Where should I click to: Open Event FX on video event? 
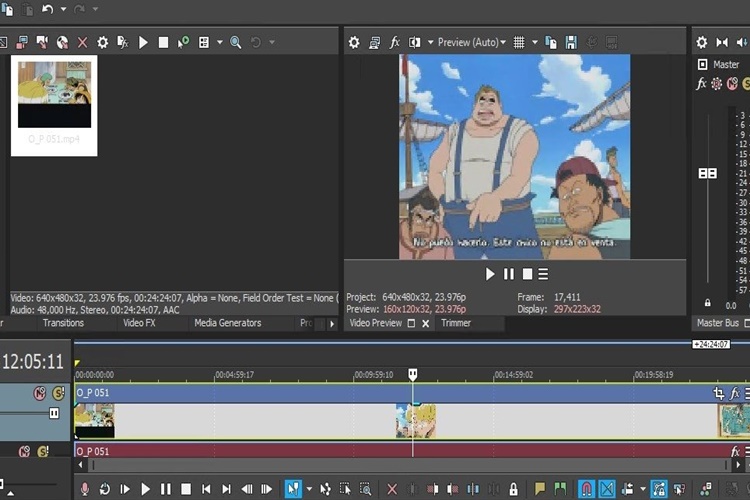coord(735,393)
